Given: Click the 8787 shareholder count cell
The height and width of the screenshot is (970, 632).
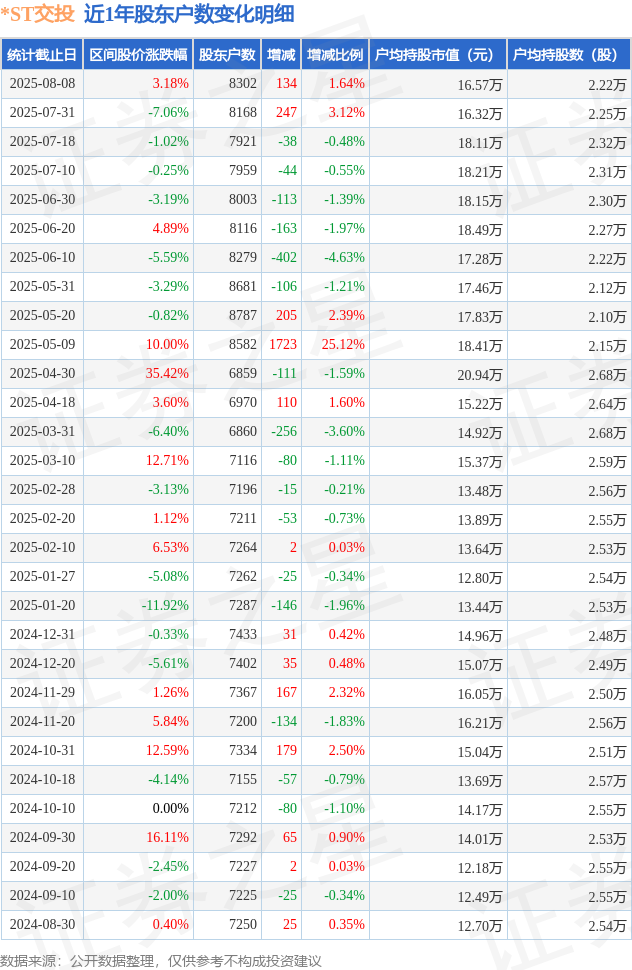Looking at the screenshot, I should (242, 316).
